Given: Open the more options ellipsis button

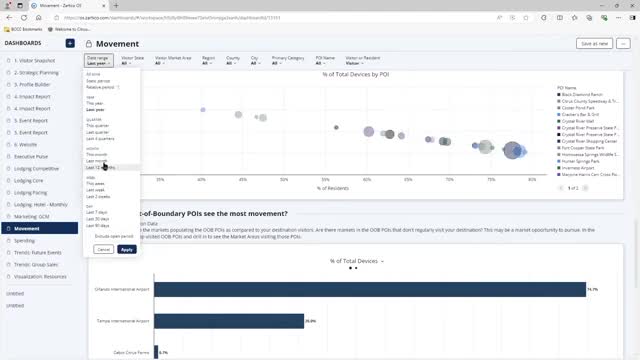Looking at the screenshot, I should (623, 44).
